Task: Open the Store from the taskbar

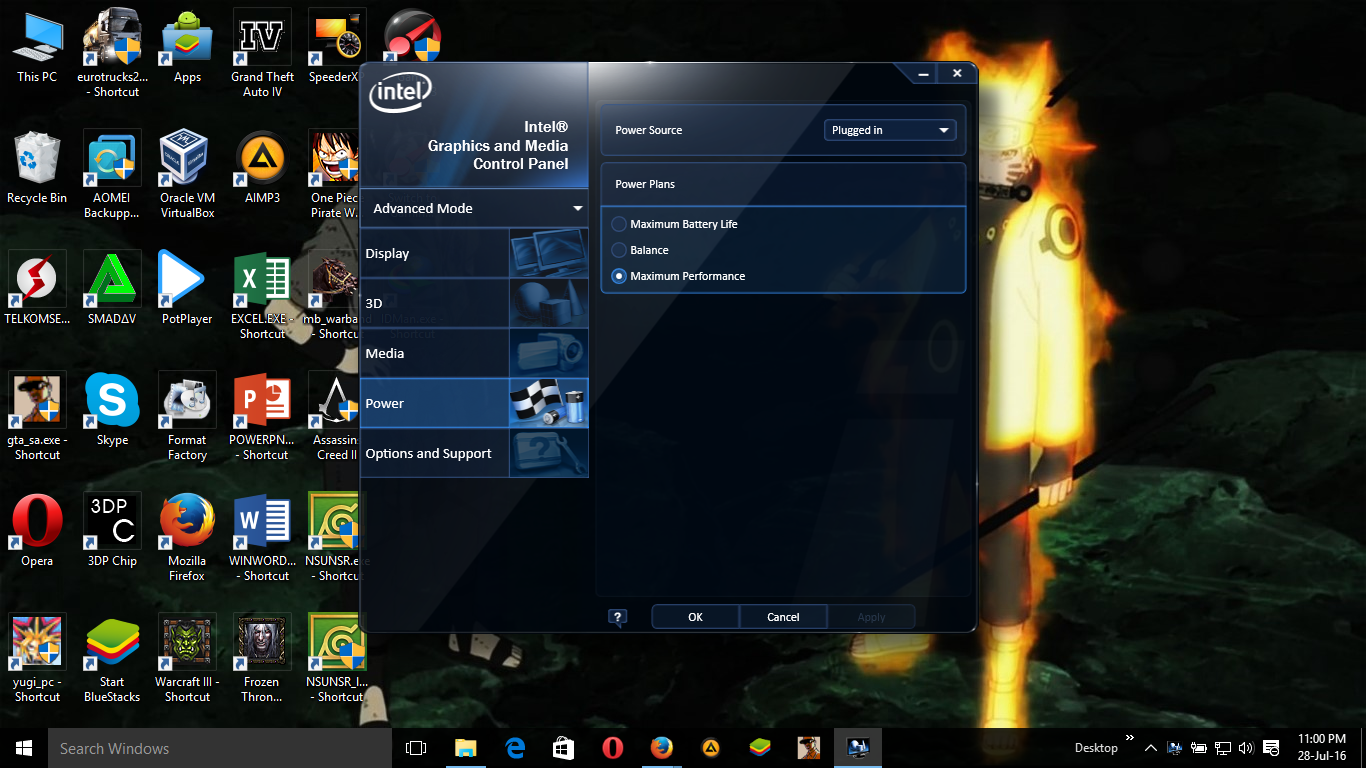Action: (x=564, y=748)
